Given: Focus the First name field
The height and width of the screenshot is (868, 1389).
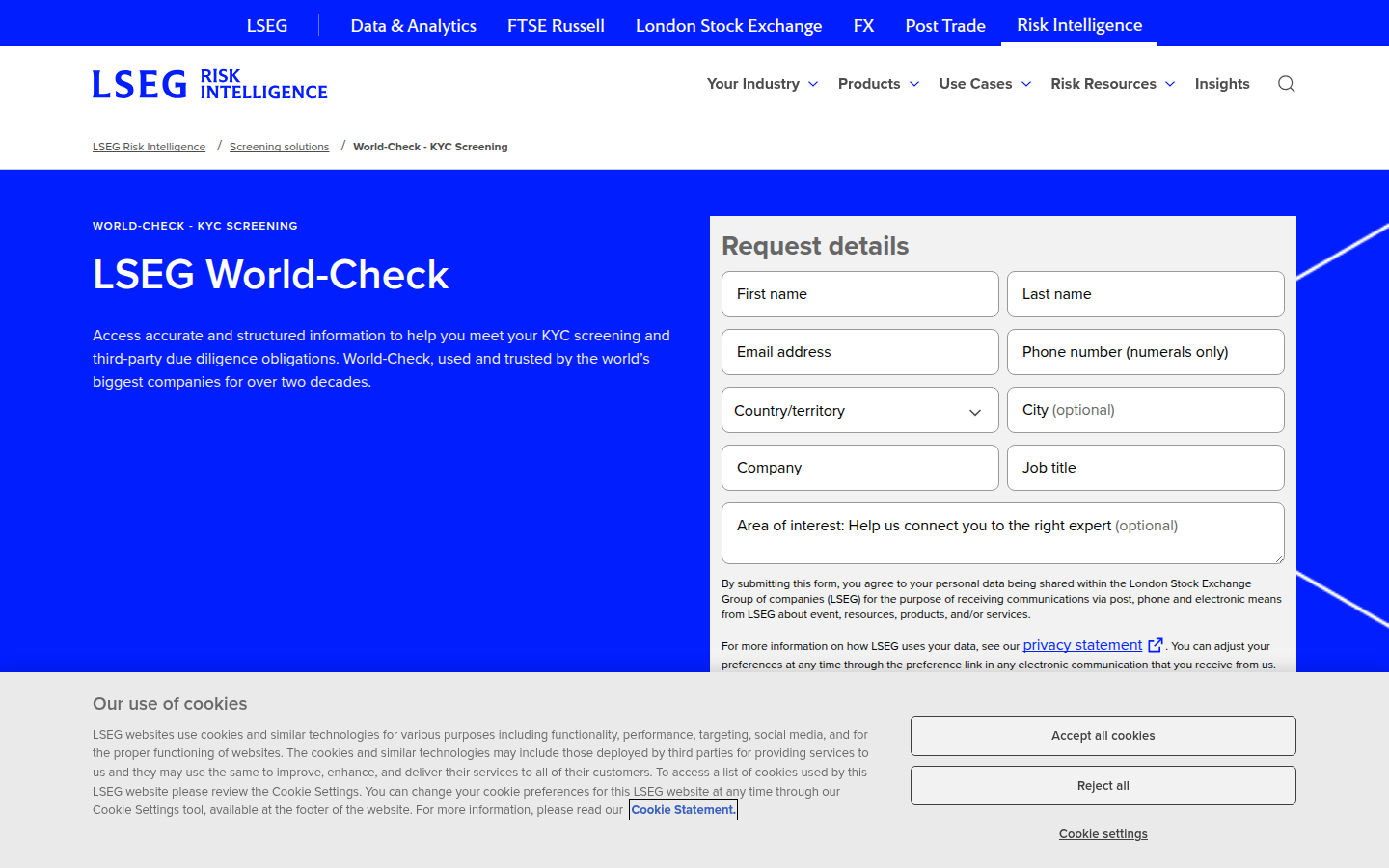Looking at the screenshot, I should click(860, 294).
